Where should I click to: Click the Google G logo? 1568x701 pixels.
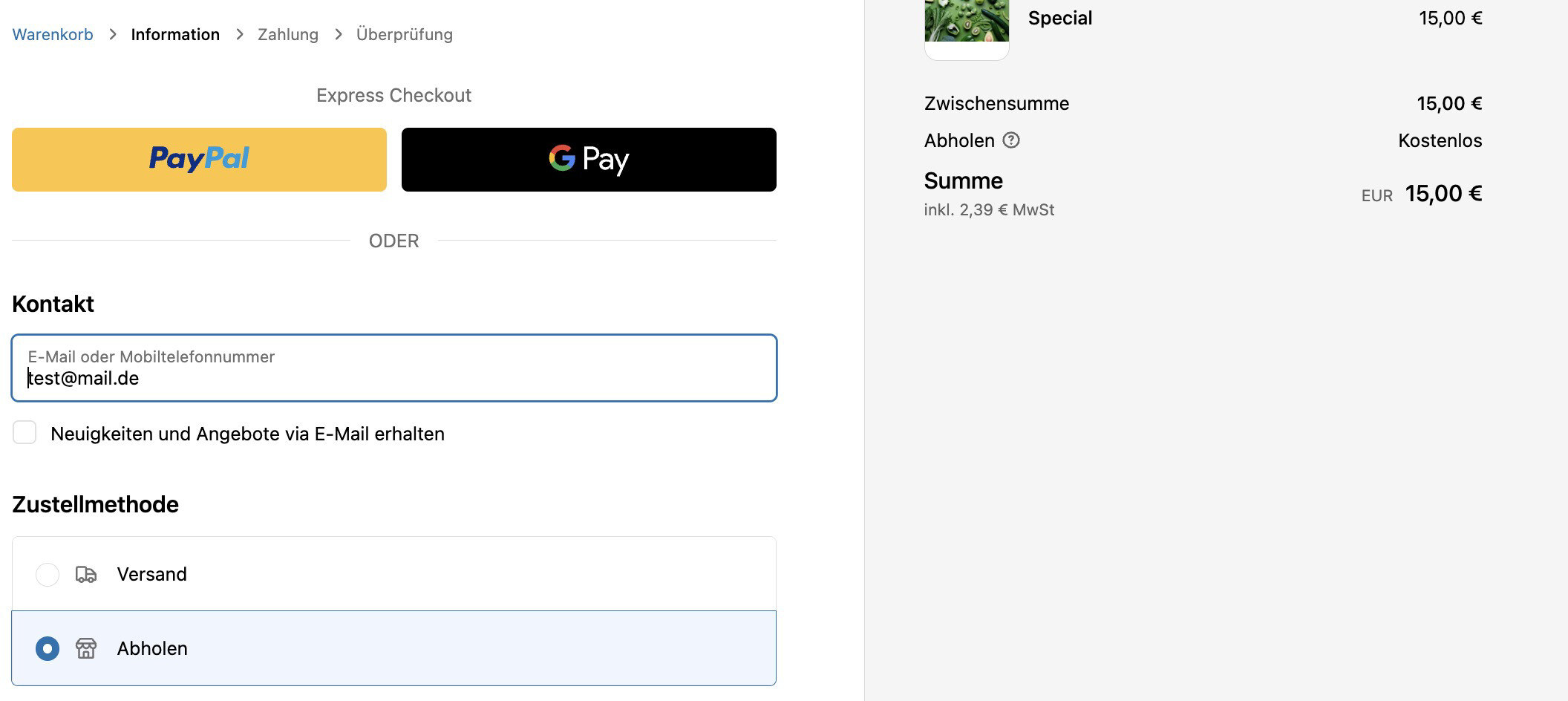point(562,158)
